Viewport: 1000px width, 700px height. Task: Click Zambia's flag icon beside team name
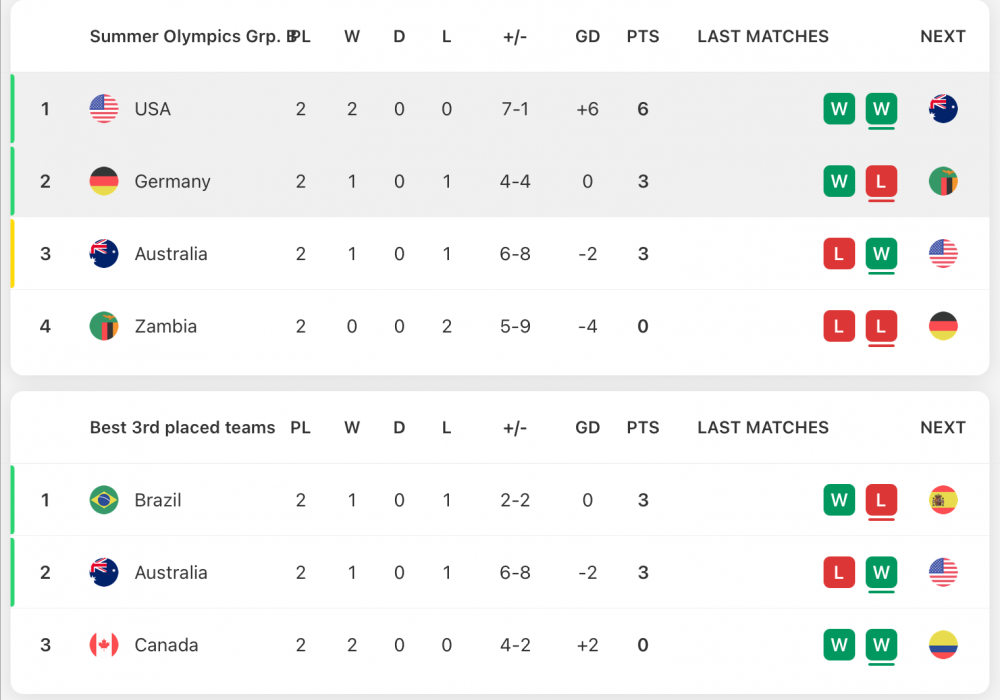click(104, 326)
